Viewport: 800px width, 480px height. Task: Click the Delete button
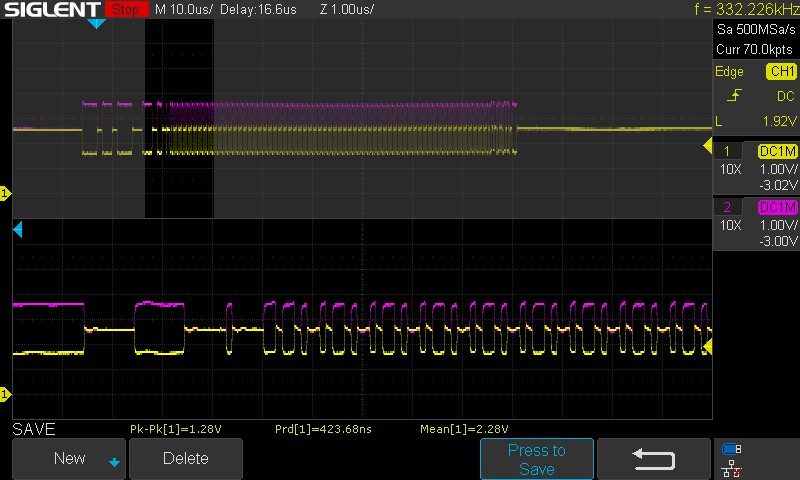click(x=186, y=459)
